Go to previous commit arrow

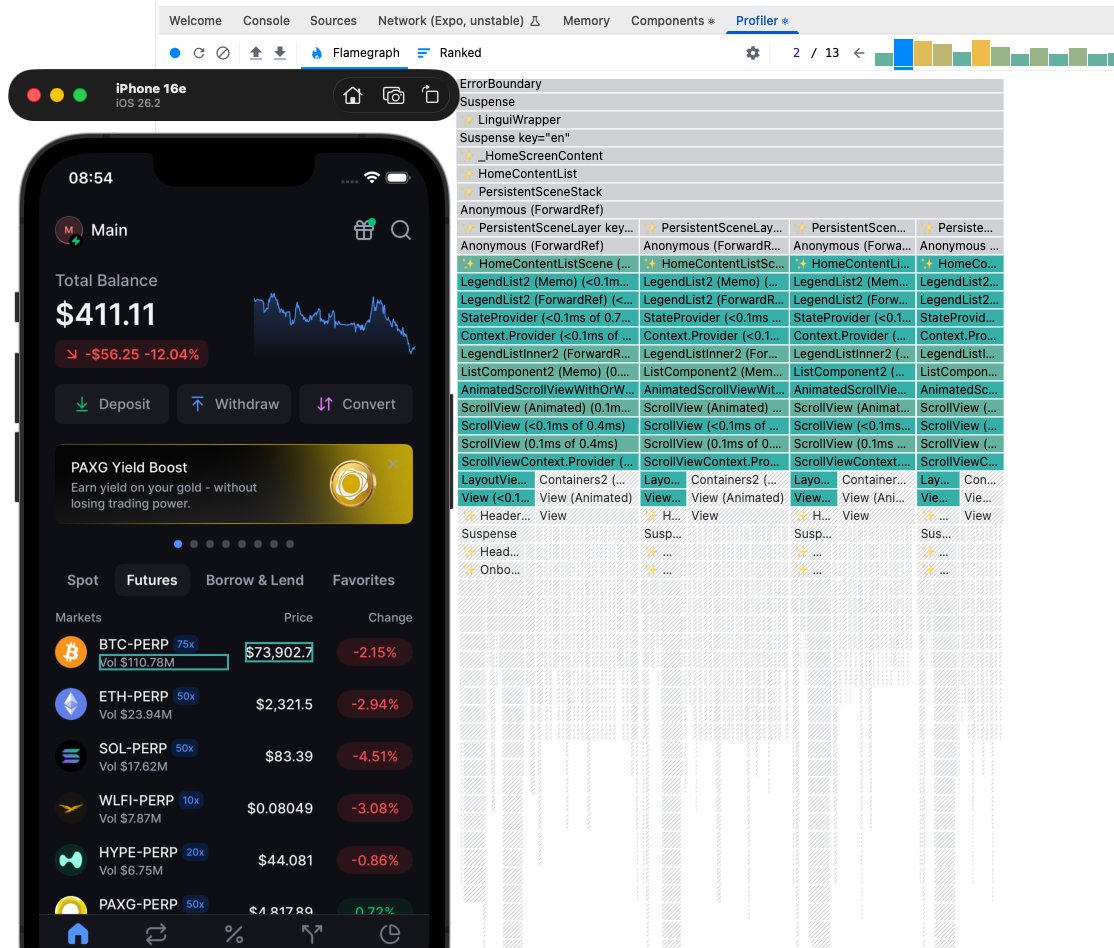(859, 53)
